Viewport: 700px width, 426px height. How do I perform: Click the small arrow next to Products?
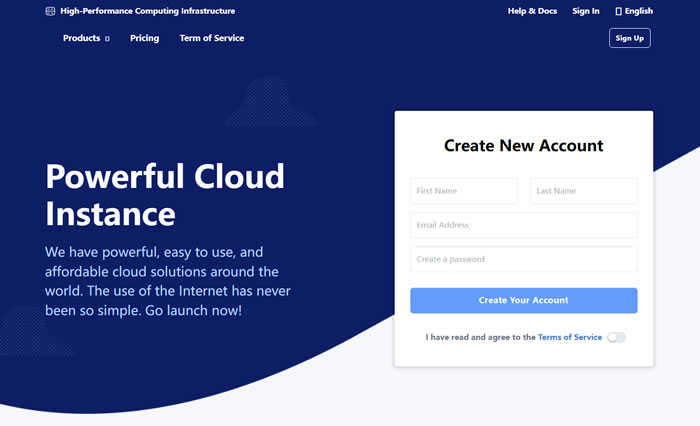107,39
